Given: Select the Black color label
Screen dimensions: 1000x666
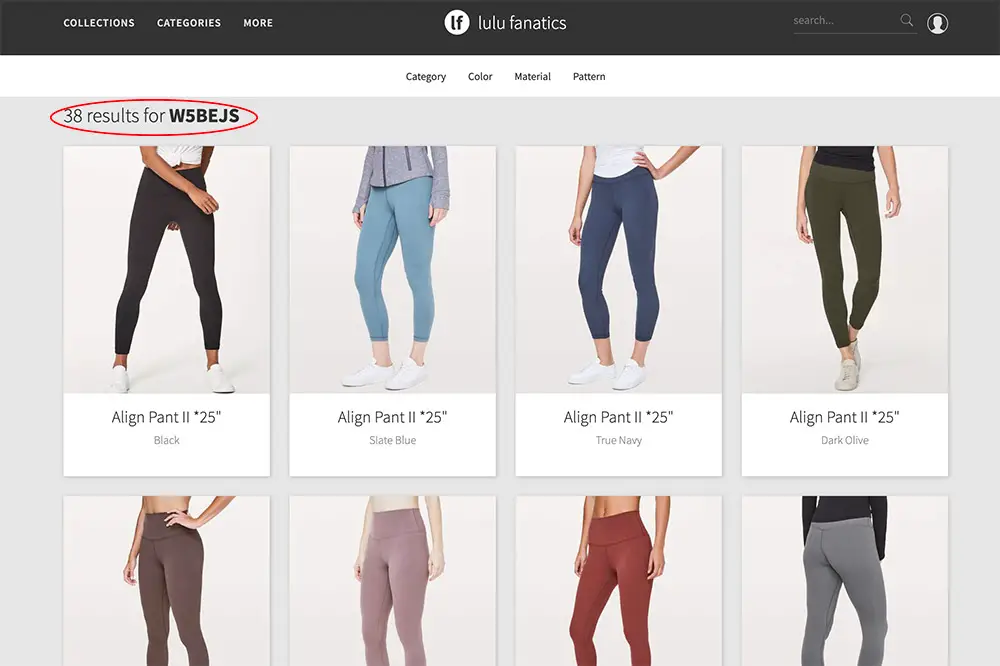Looking at the screenshot, I should pos(166,440).
